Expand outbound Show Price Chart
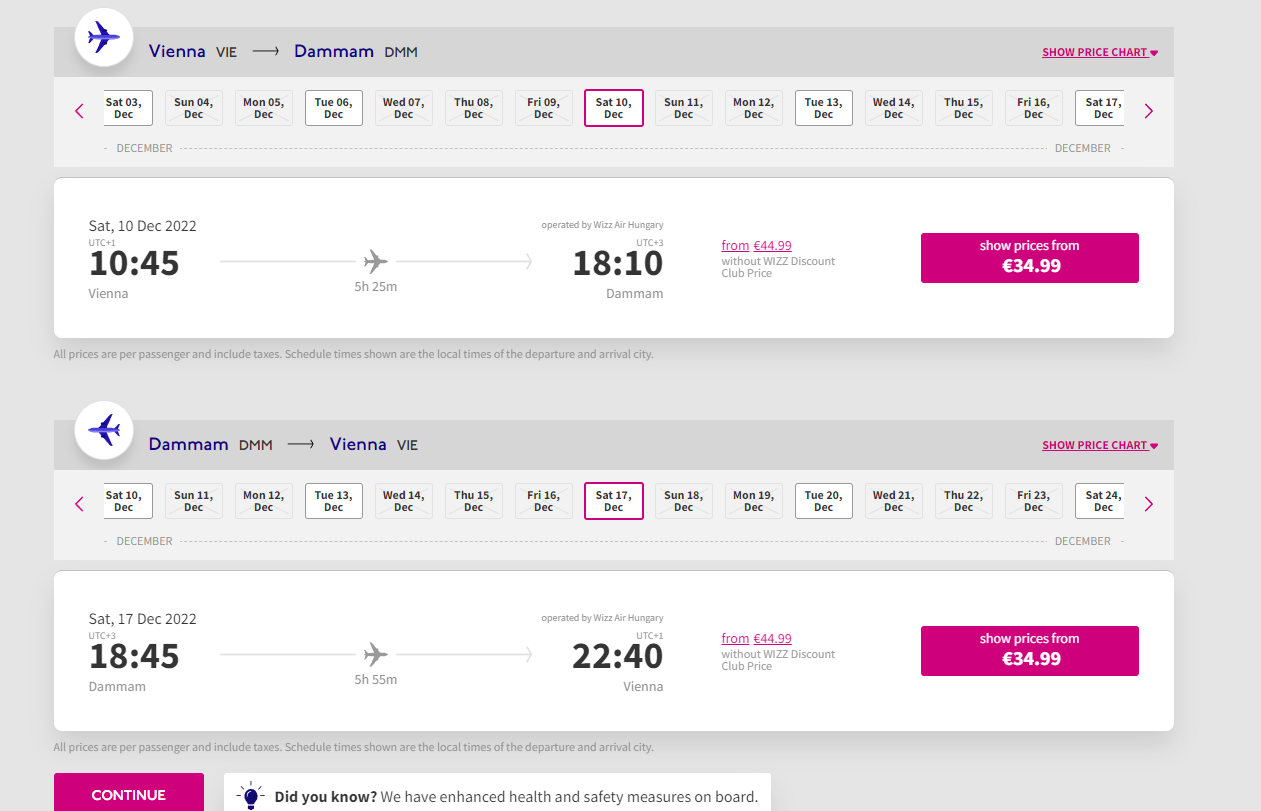This screenshot has width=1261, height=811. point(1099,52)
